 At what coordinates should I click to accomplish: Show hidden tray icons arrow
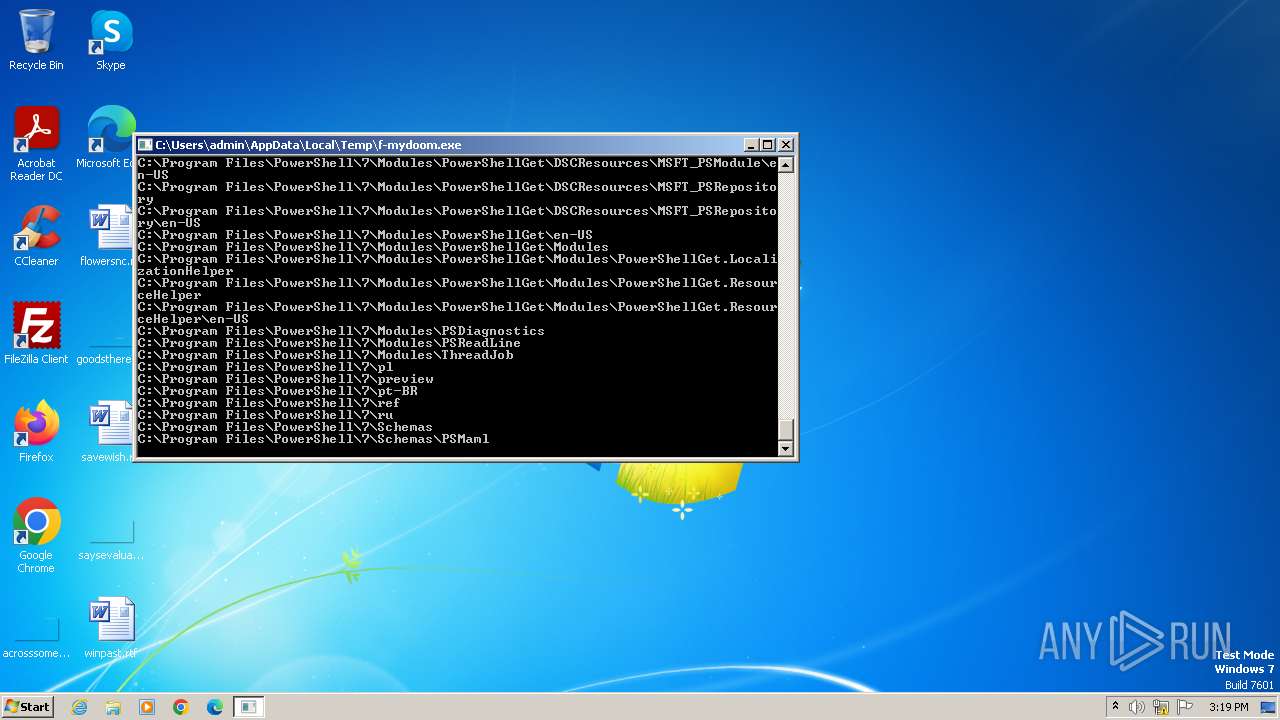pyautogui.click(x=1115, y=707)
